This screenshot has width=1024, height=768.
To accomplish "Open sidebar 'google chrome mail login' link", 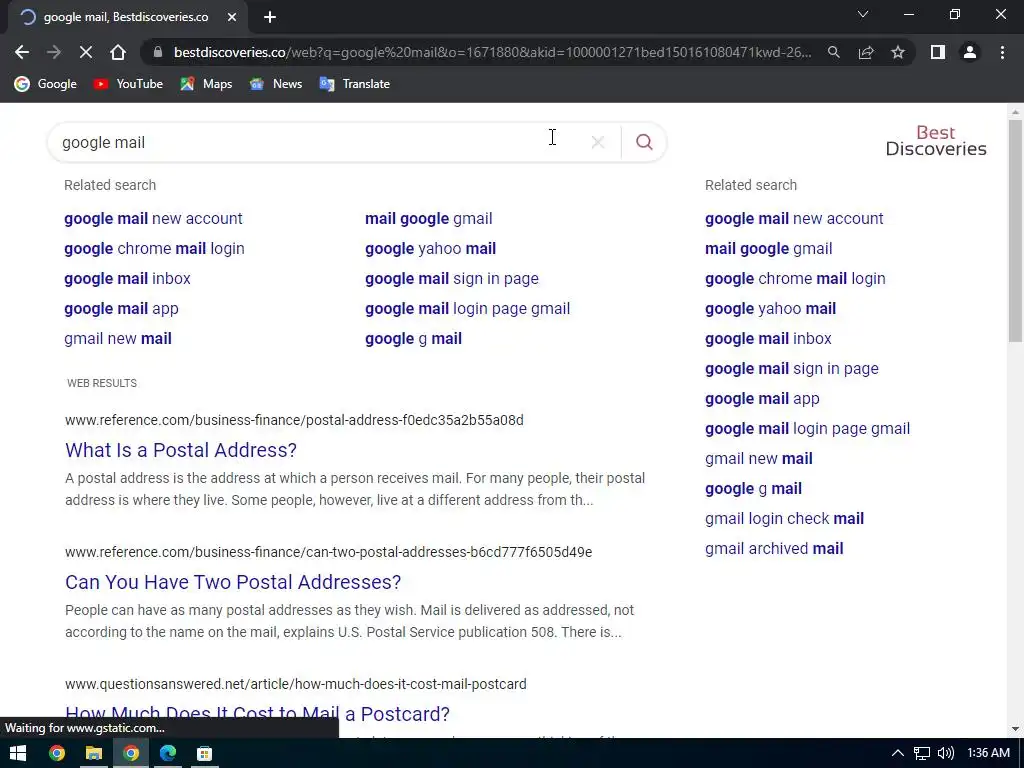I will 795,278.
